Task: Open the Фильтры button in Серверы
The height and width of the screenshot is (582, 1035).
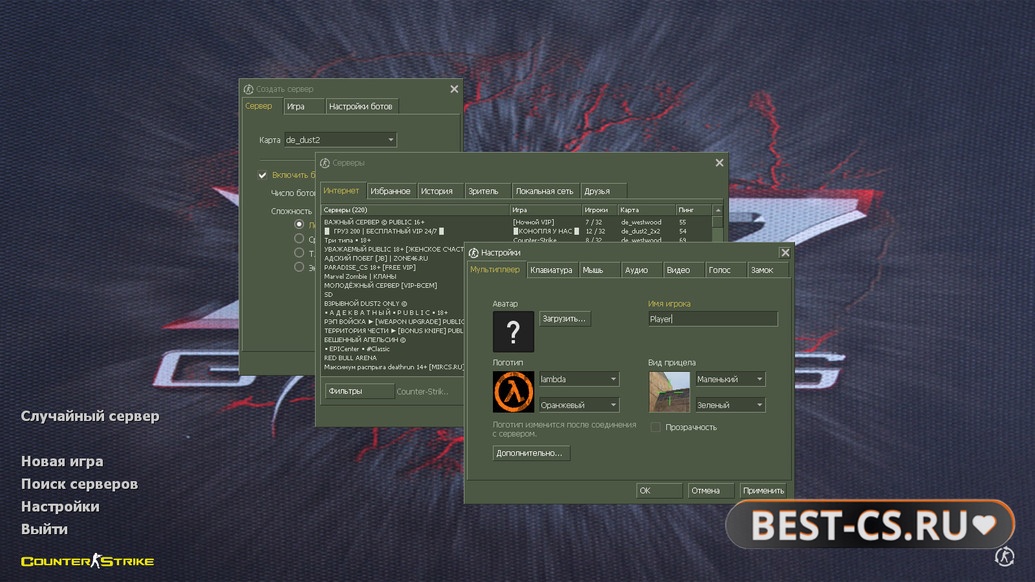Action: (359, 391)
